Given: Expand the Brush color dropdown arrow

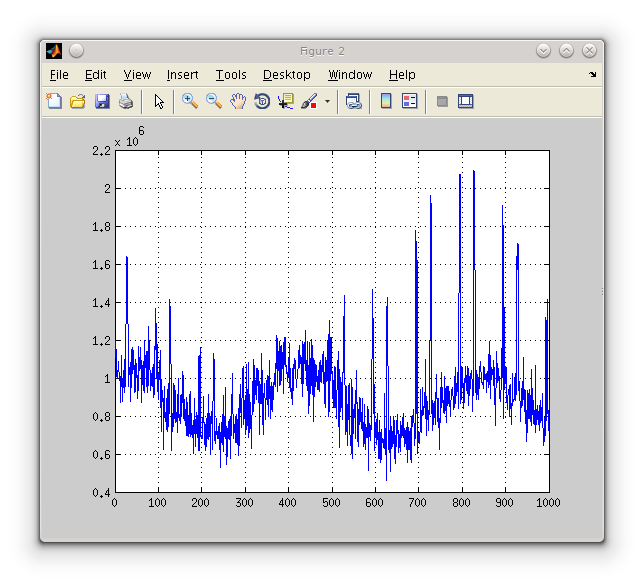Looking at the screenshot, I should (327, 101).
